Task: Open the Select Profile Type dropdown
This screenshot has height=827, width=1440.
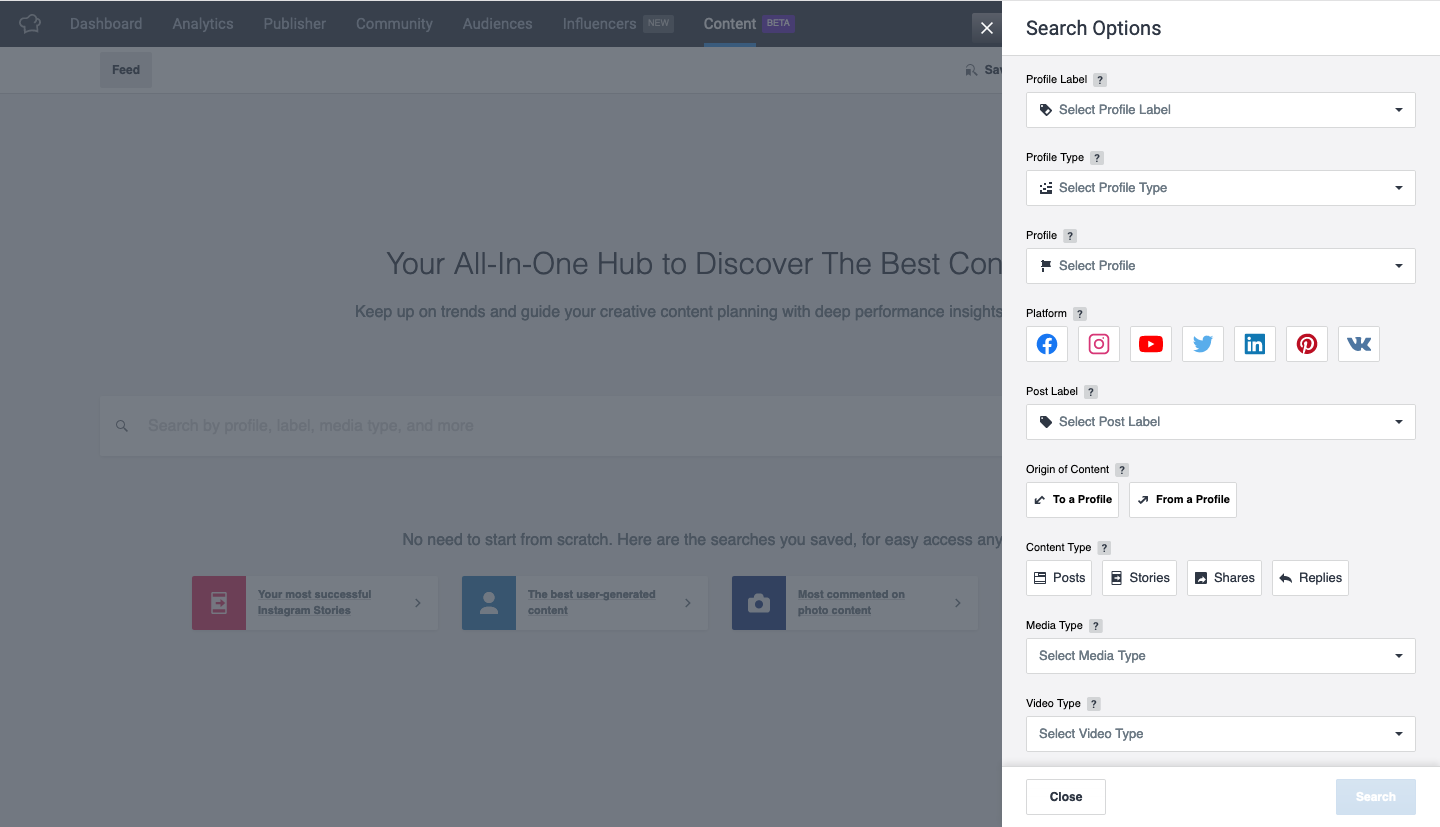Action: (x=1221, y=188)
